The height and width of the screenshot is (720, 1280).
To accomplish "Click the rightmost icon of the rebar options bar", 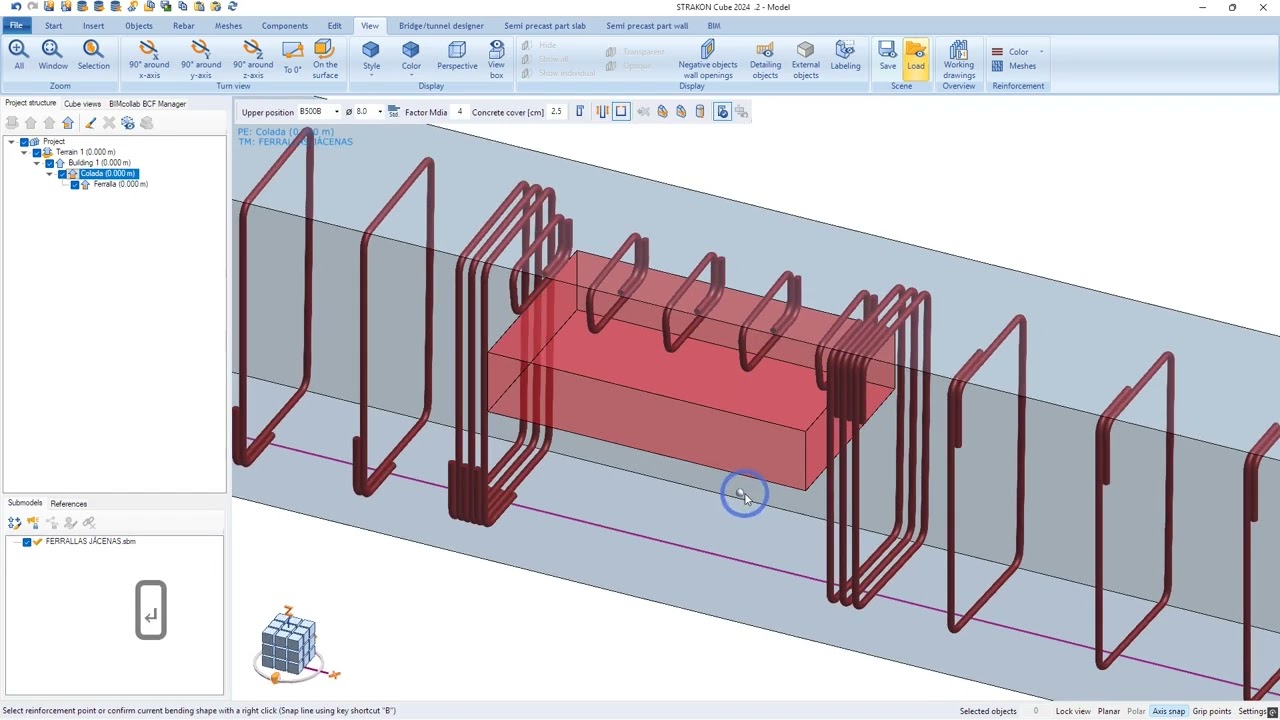I will coord(741,112).
